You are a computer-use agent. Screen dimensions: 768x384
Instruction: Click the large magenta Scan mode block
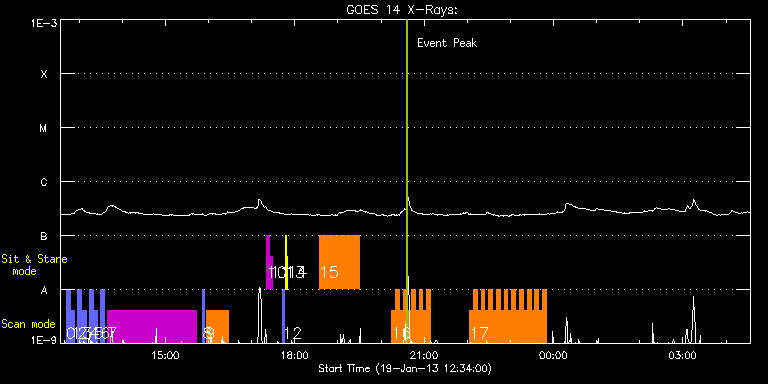tap(152, 326)
